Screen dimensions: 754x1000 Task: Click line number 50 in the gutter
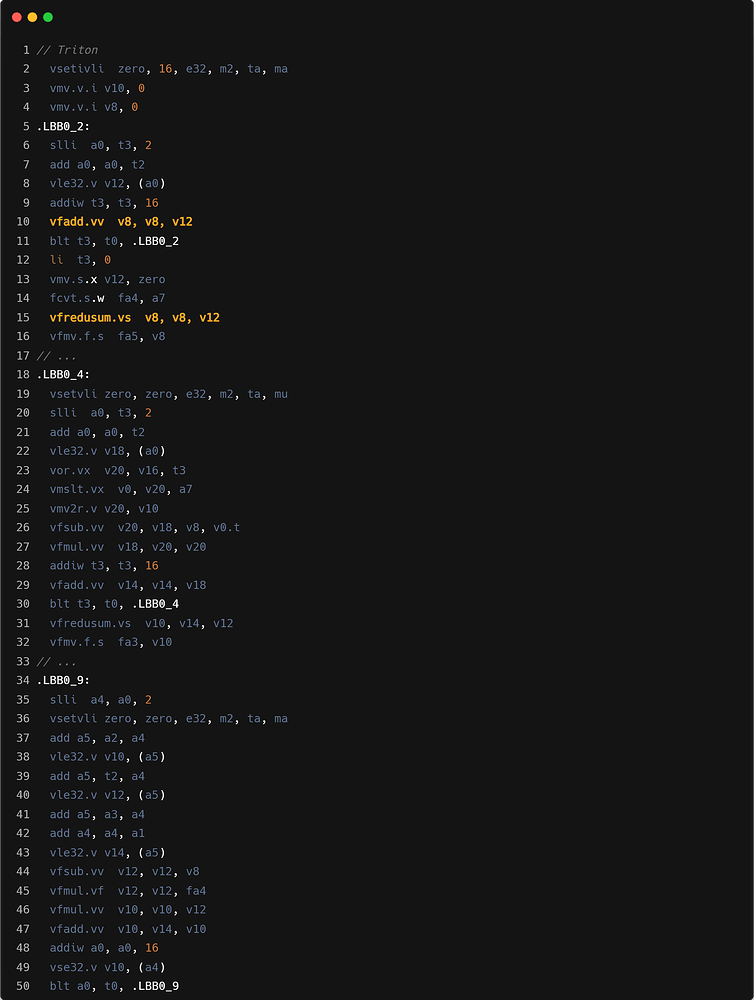[23, 987]
